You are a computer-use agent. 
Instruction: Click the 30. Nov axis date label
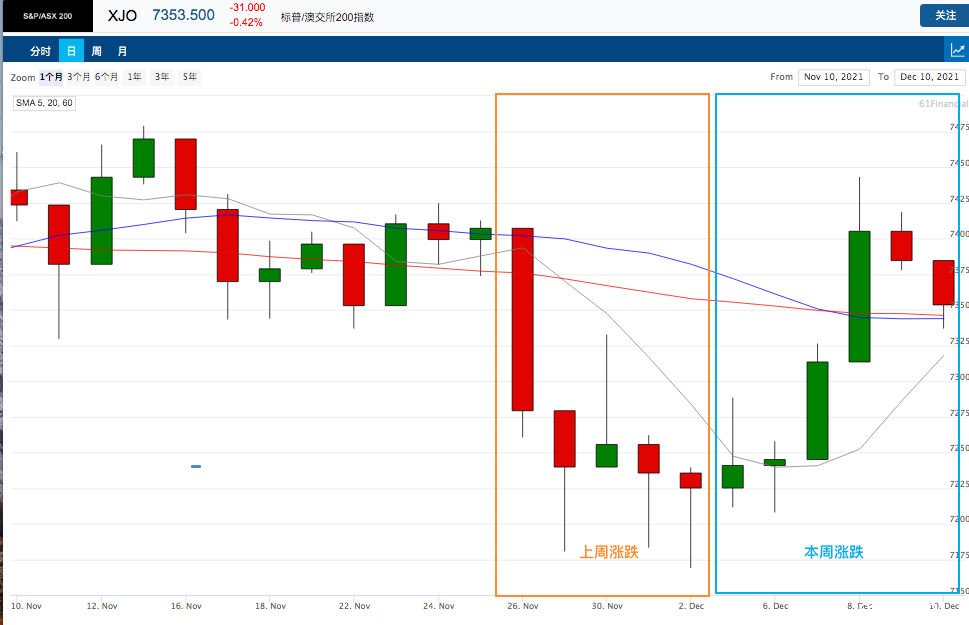(607, 606)
